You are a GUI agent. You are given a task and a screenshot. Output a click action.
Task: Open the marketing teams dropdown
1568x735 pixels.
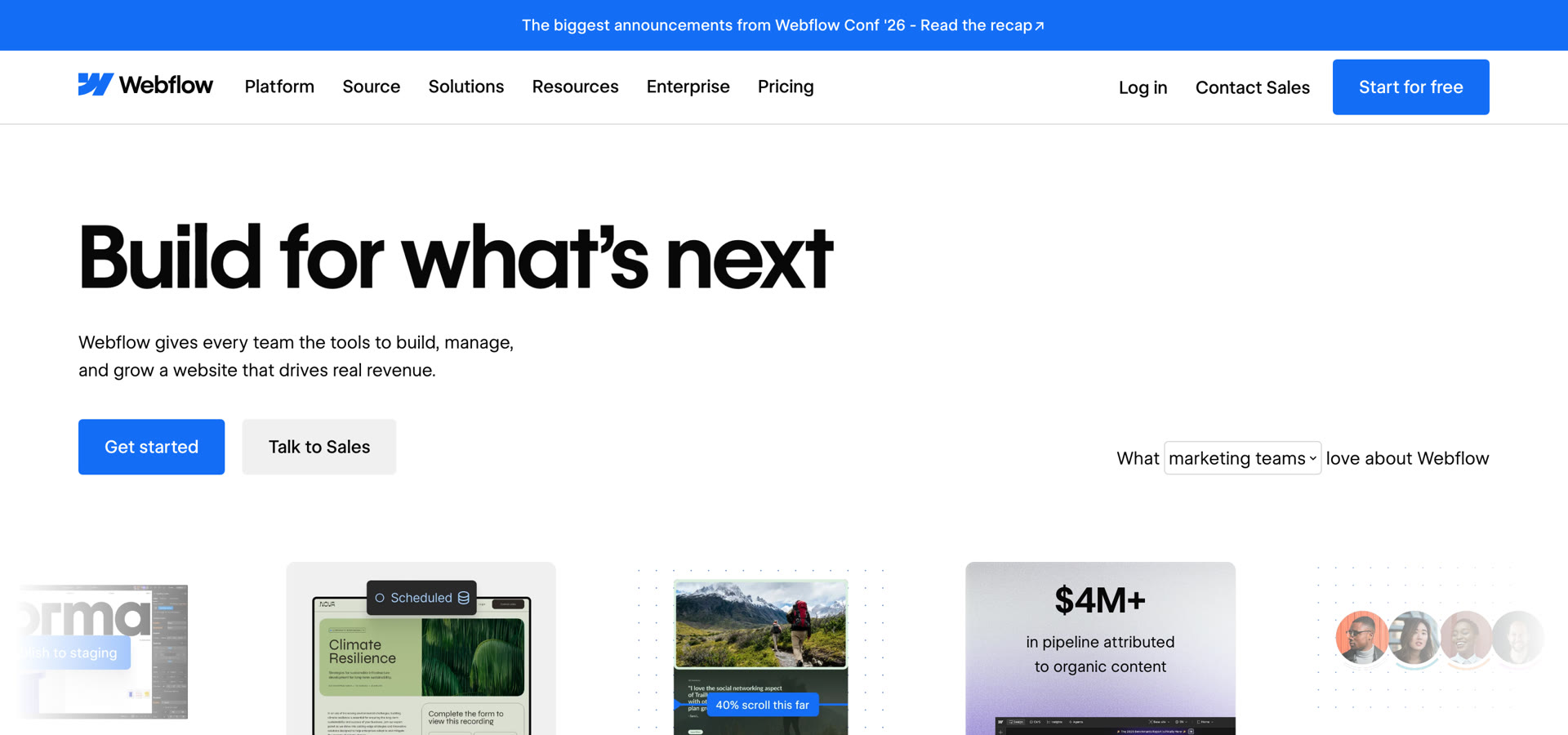point(1242,458)
